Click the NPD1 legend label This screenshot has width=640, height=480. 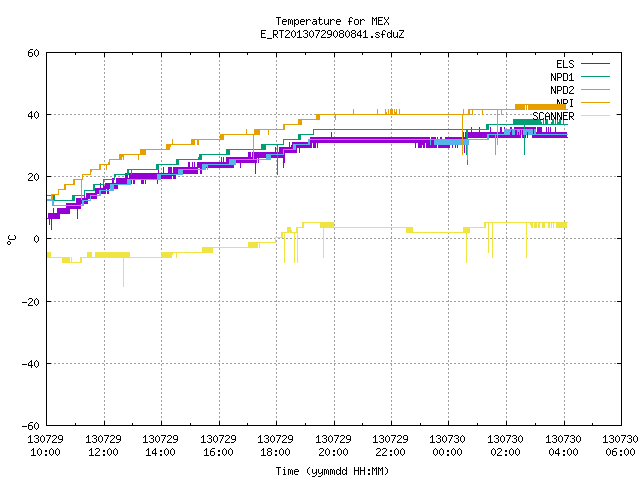coord(562,77)
